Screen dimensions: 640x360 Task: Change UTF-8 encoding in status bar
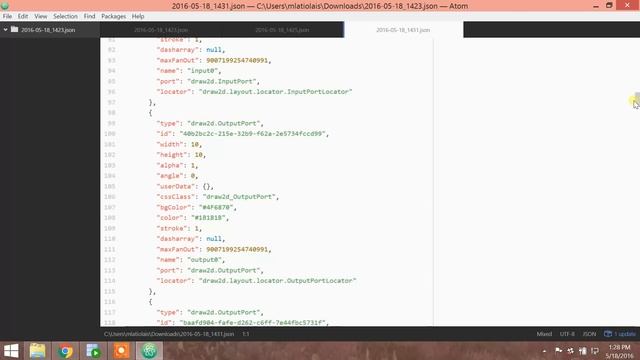tap(567, 334)
